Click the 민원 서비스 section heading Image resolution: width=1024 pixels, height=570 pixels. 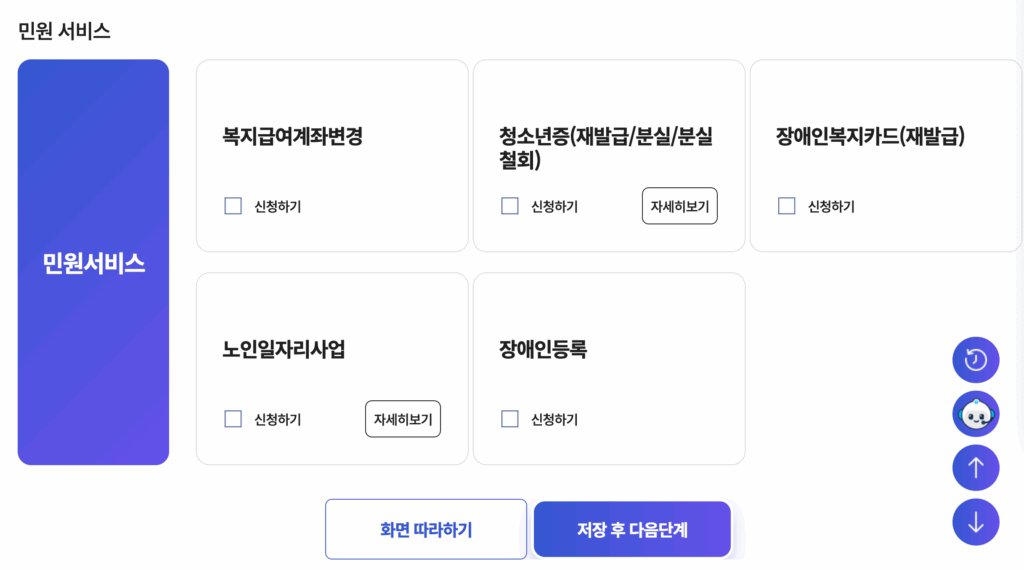click(x=64, y=31)
